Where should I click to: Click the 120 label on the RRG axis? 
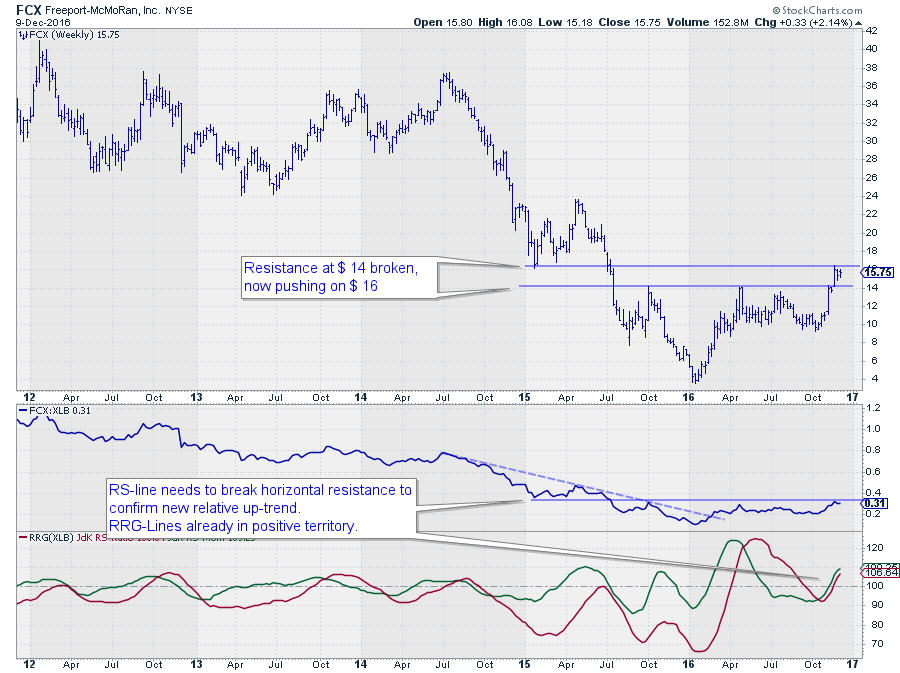tap(874, 548)
